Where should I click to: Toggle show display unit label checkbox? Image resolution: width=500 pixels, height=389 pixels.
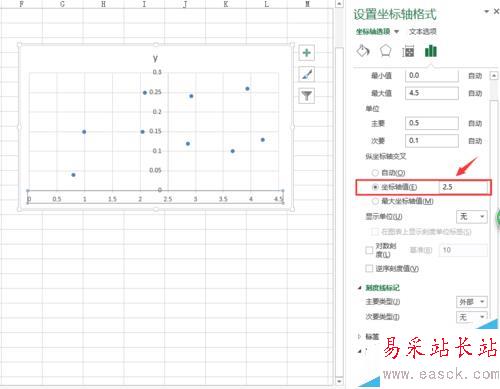[x=375, y=231]
